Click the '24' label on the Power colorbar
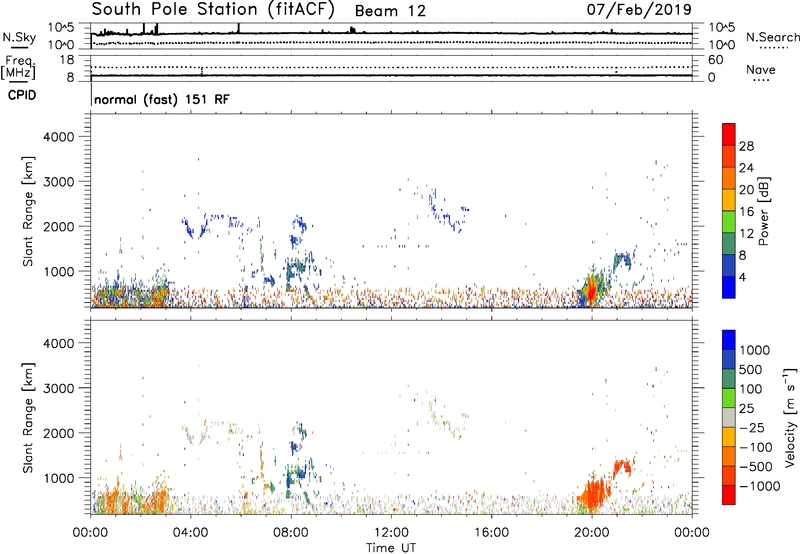 pos(746,168)
